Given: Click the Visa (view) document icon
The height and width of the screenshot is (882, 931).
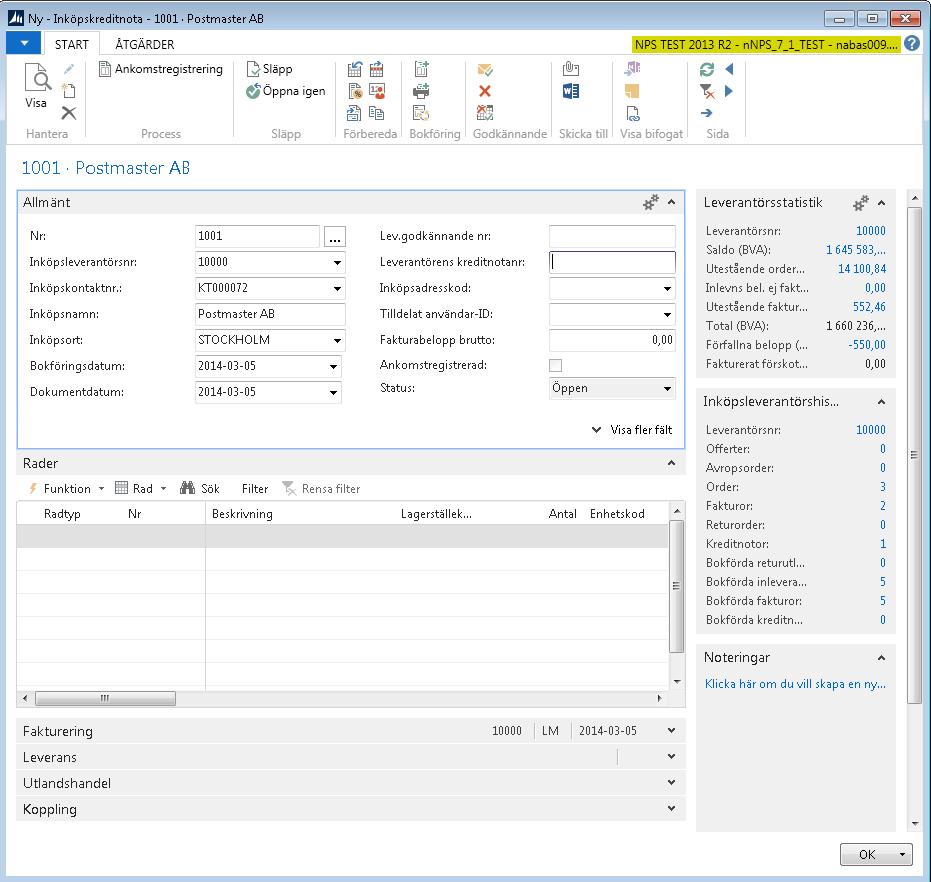Looking at the screenshot, I should [37, 77].
